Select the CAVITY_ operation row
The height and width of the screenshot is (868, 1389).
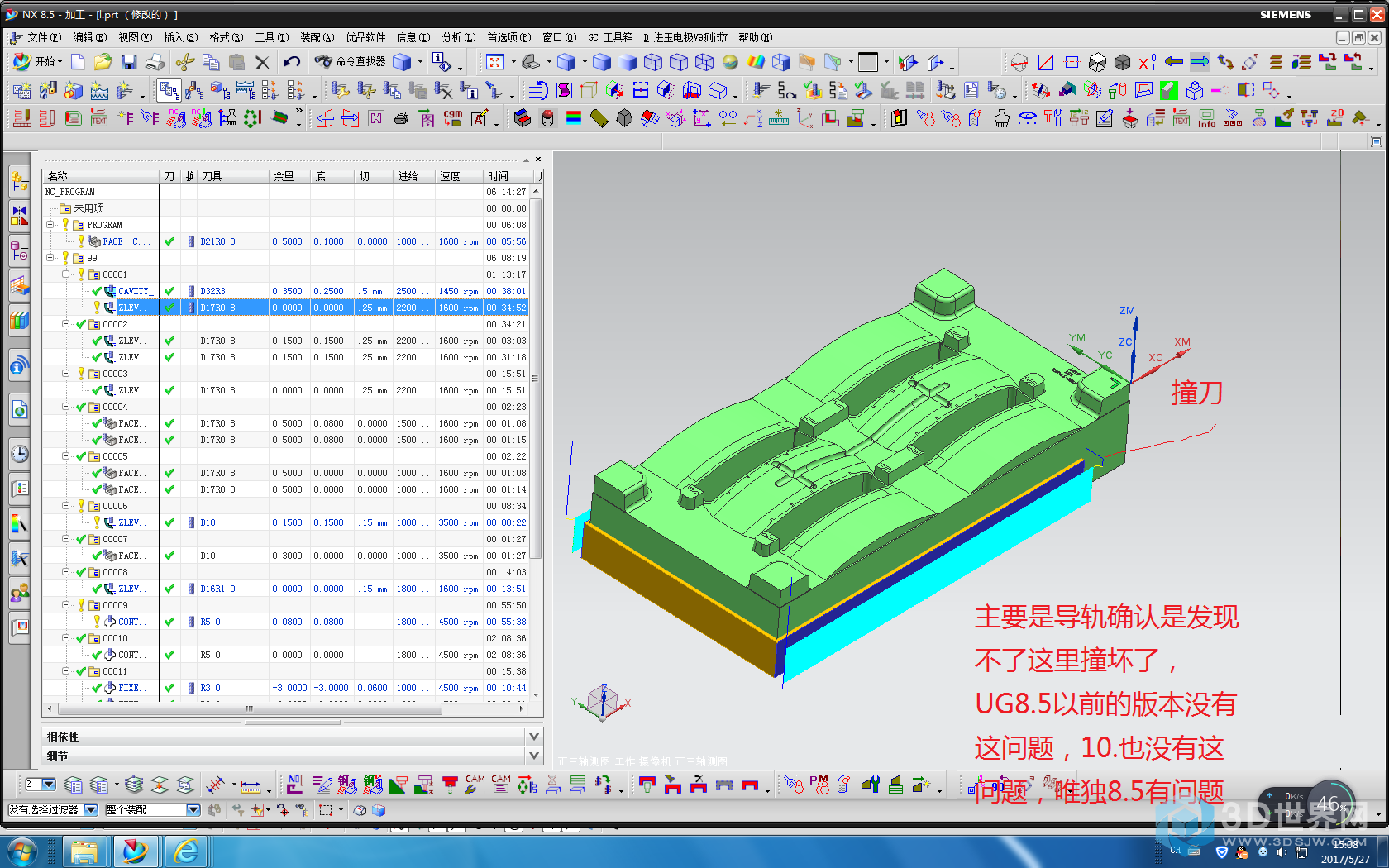(x=285, y=291)
